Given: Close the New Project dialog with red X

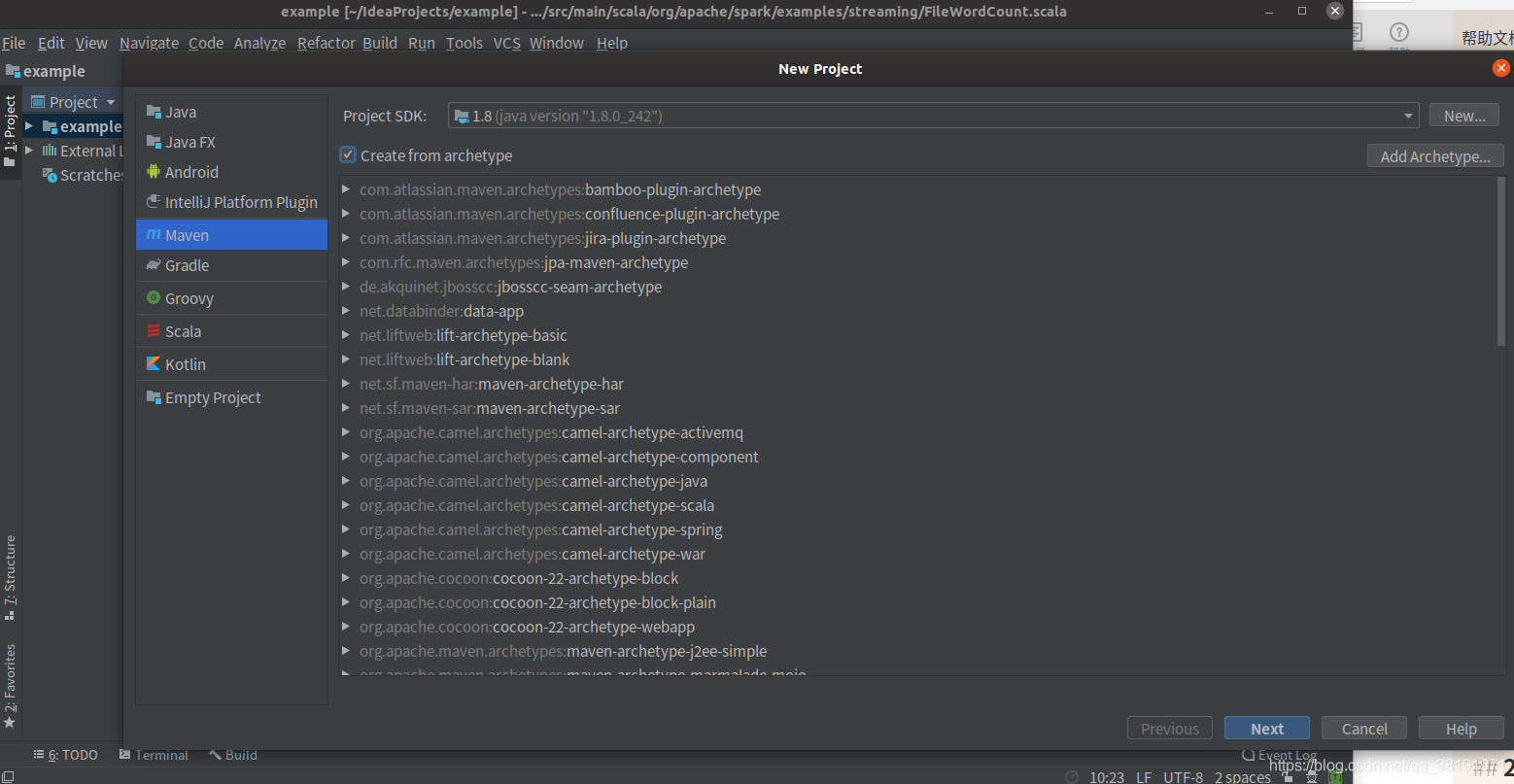Looking at the screenshot, I should coord(1501,68).
